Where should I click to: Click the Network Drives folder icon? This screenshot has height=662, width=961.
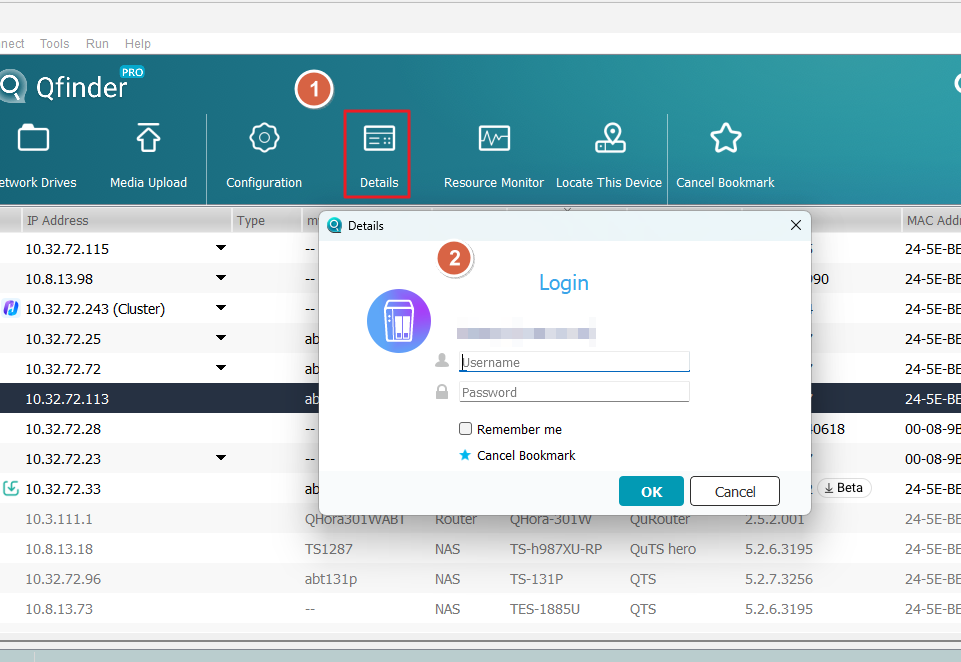point(33,139)
